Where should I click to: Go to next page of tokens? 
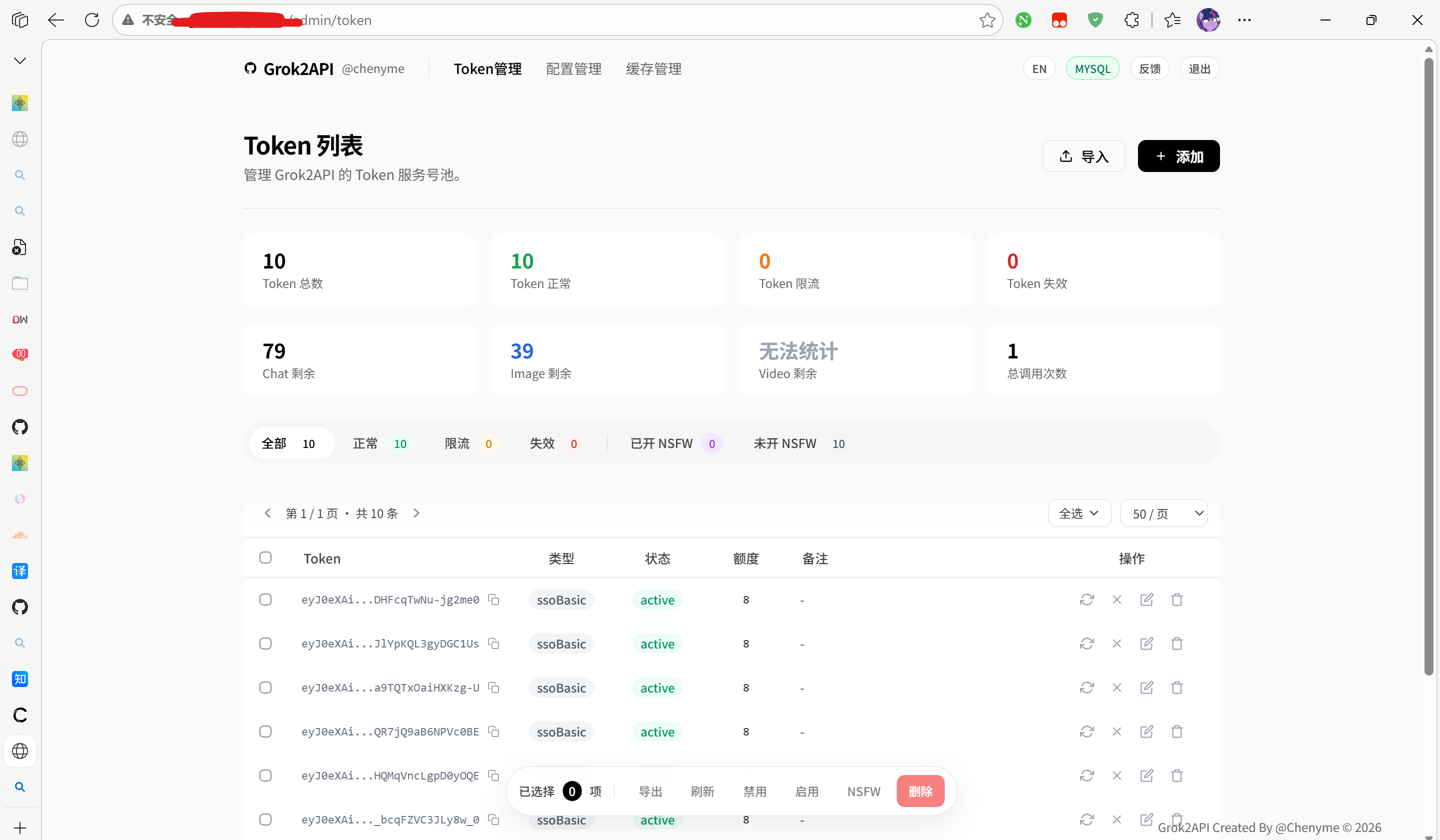[x=416, y=513]
